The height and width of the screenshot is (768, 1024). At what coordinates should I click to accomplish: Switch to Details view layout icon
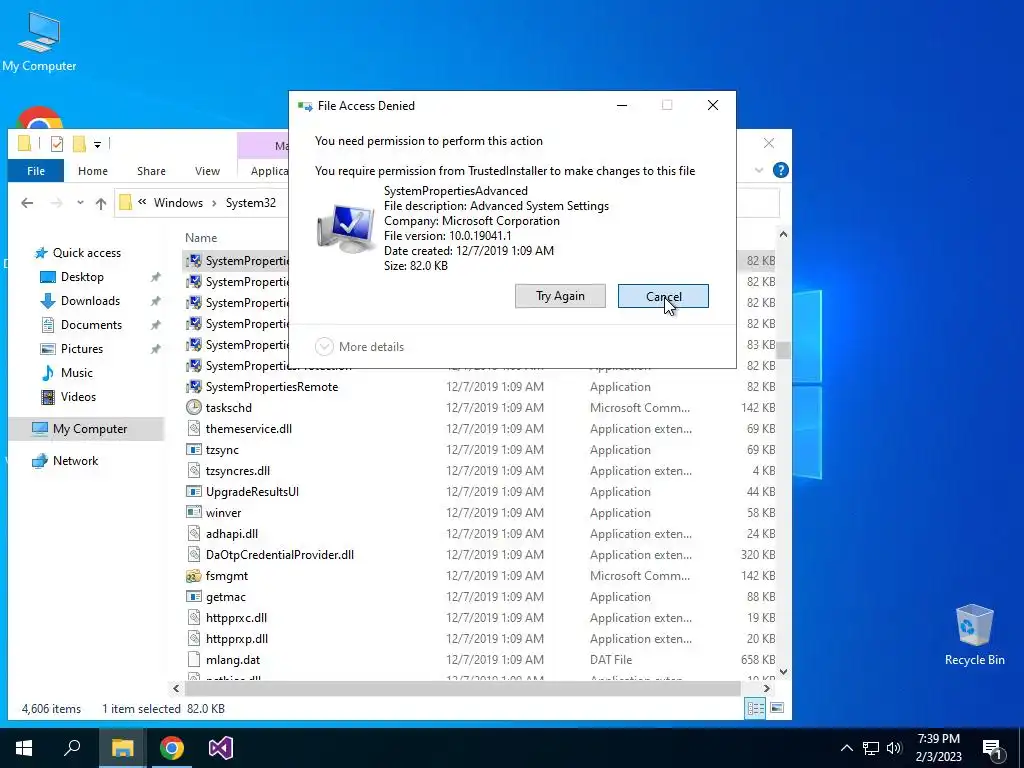click(756, 708)
